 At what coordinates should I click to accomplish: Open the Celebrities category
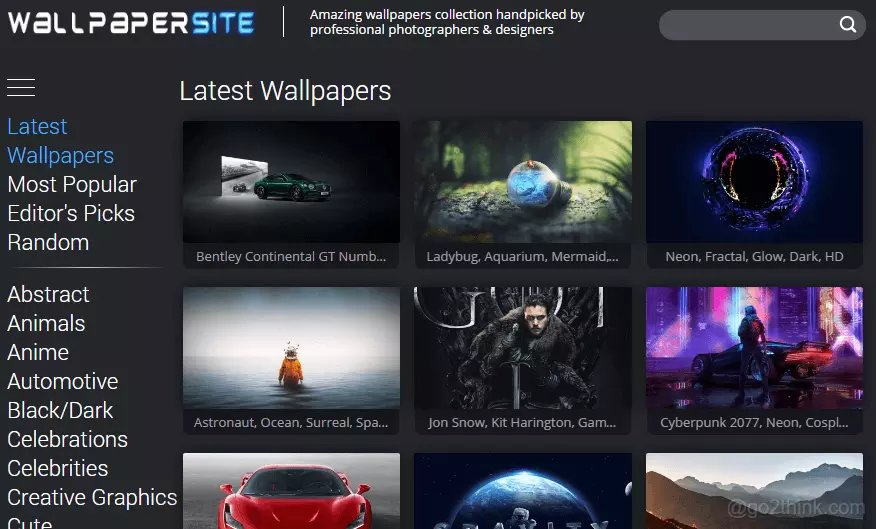tap(58, 469)
